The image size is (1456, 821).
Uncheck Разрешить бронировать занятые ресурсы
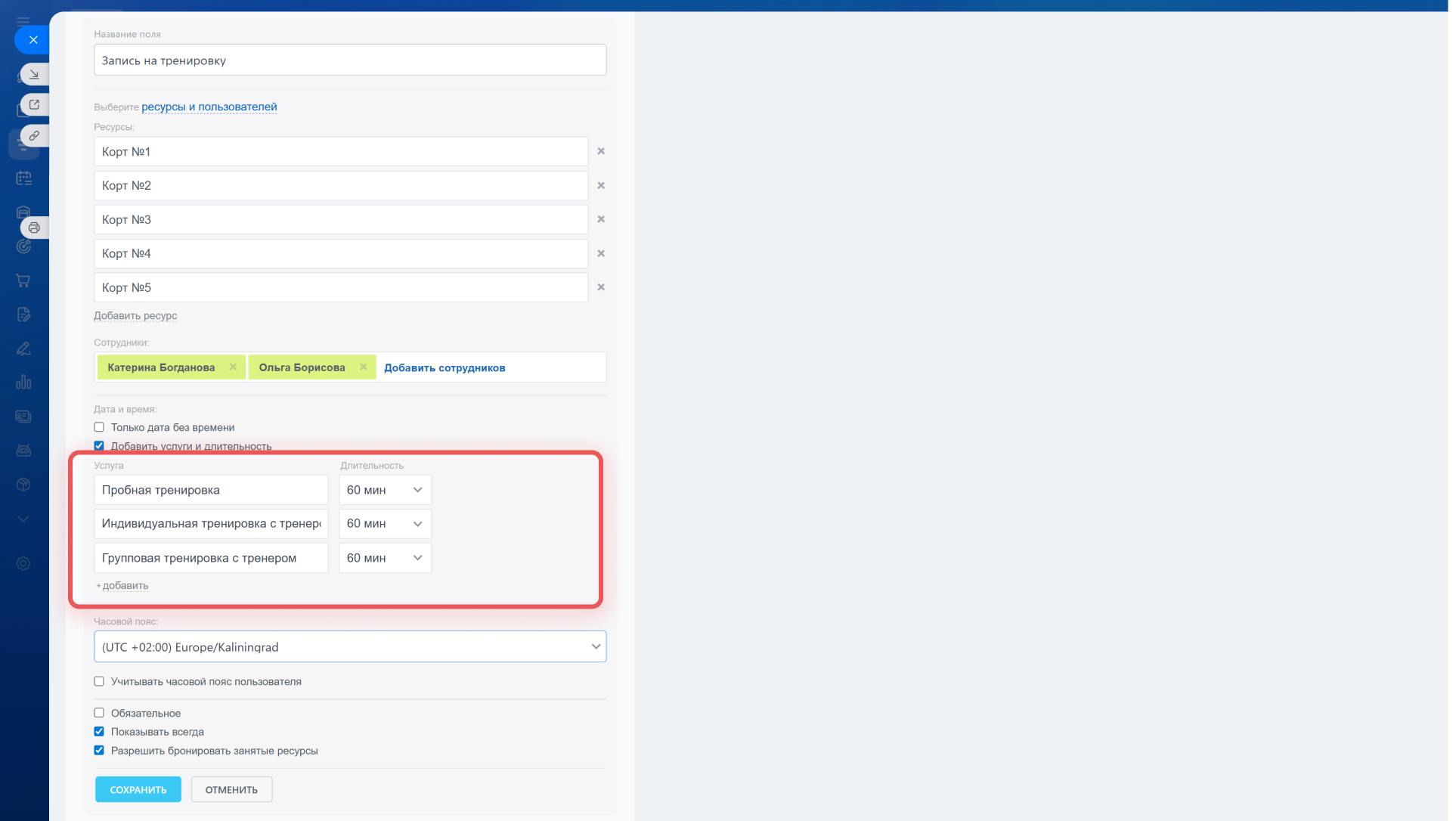(99, 751)
